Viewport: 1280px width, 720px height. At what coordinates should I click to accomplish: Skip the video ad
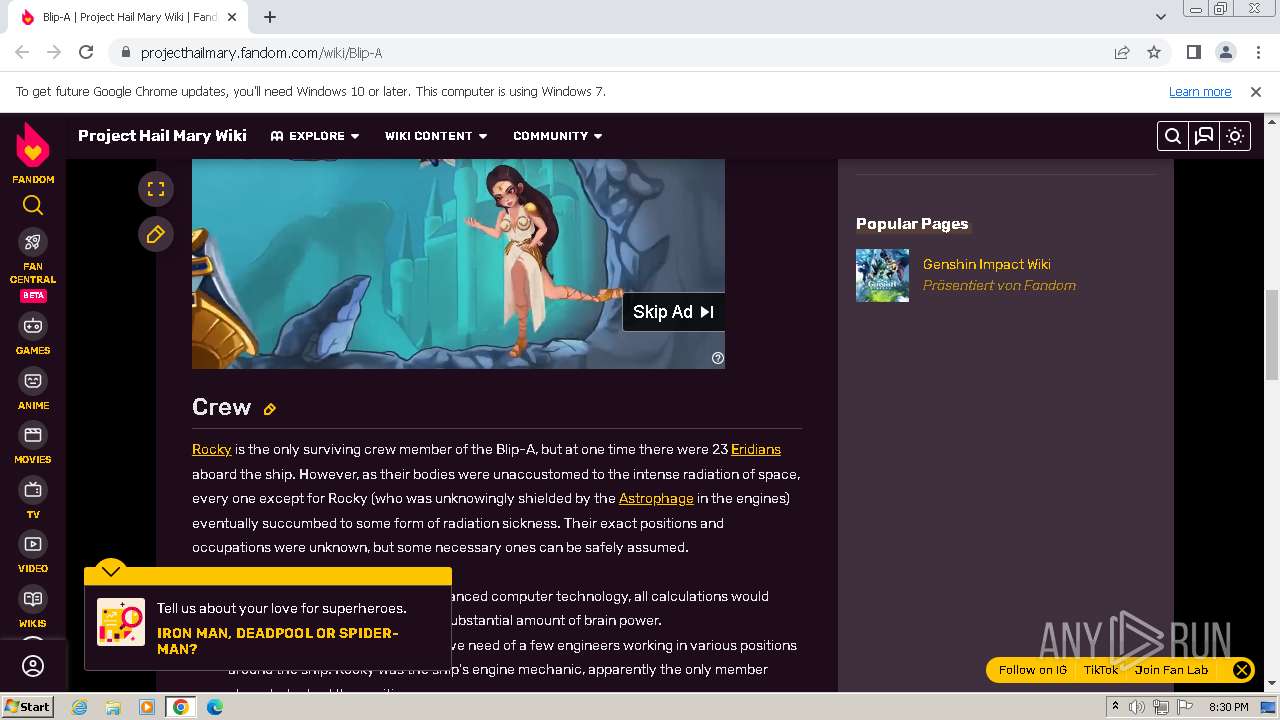pyautogui.click(x=673, y=312)
